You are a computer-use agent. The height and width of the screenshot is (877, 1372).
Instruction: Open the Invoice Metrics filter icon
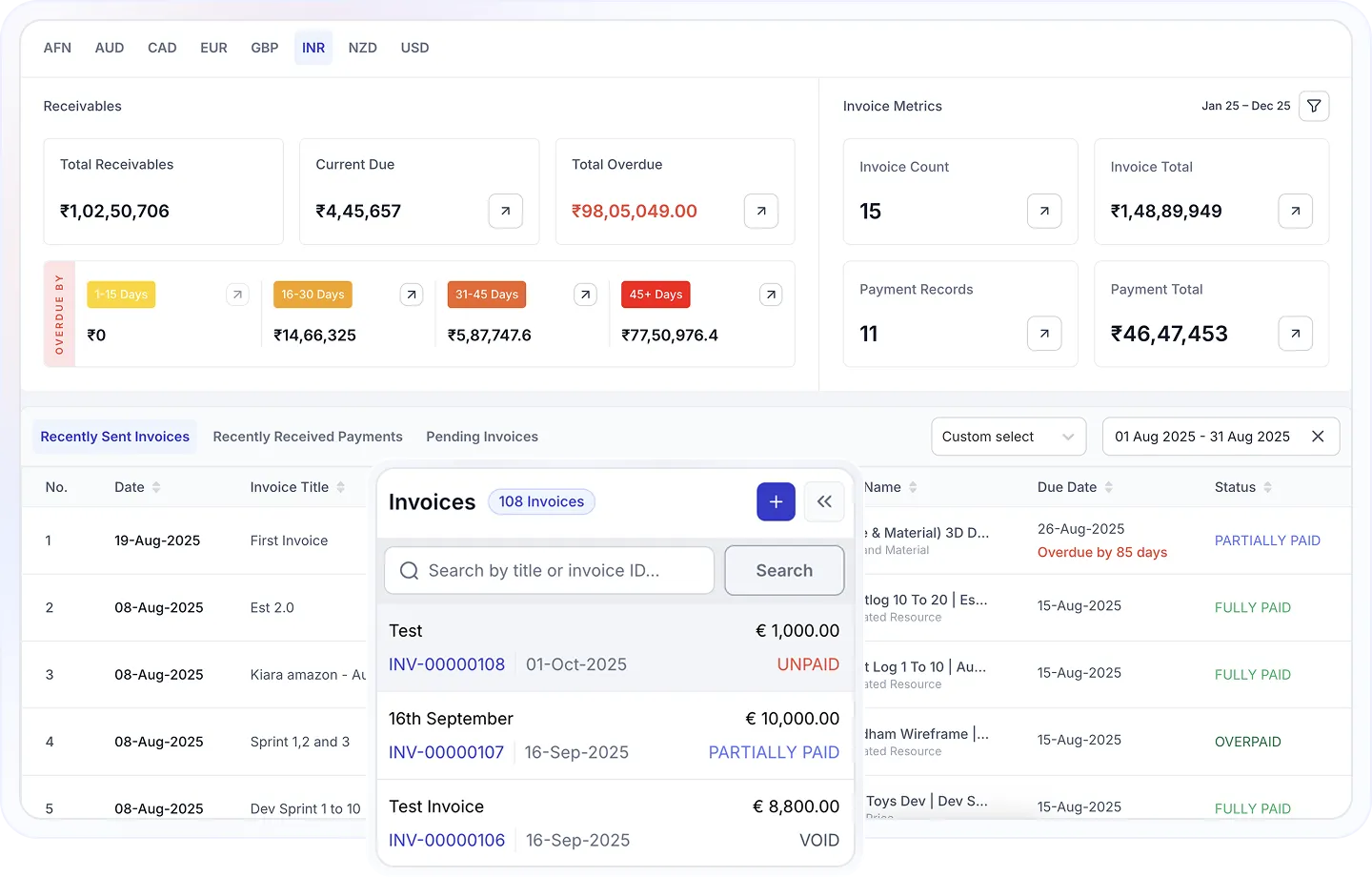pyautogui.click(x=1314, y=106)
